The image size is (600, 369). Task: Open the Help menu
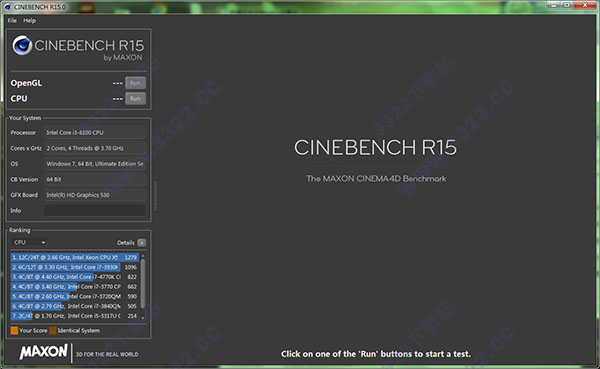coord(29,21)
